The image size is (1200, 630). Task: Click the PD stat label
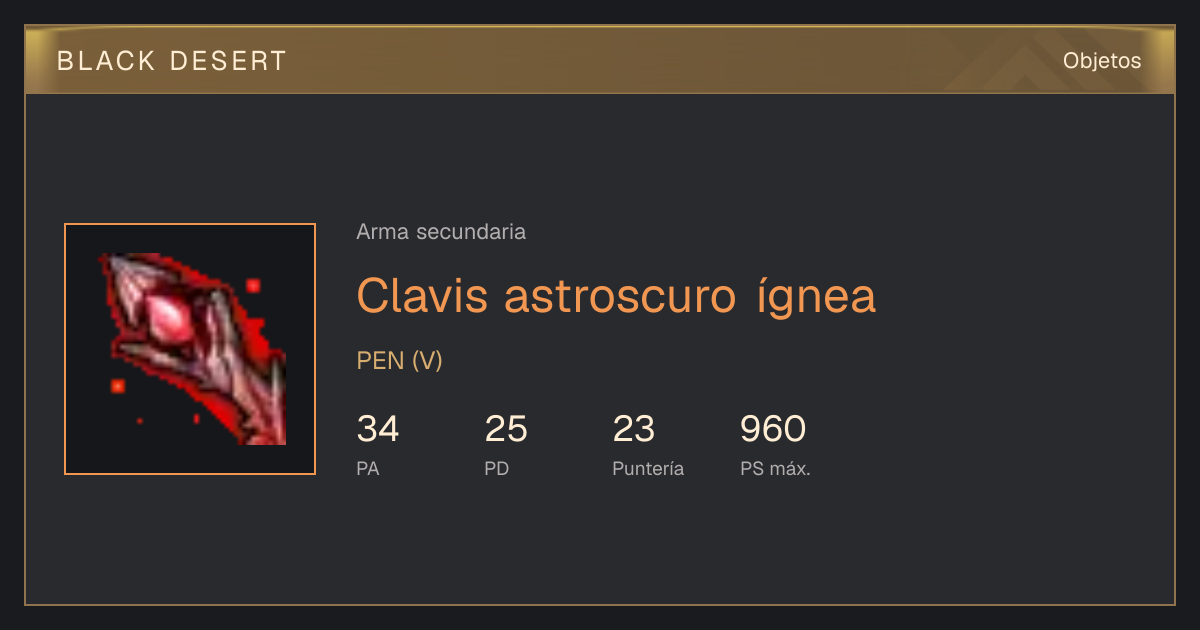pyautogui.click(x=497, y=468)
